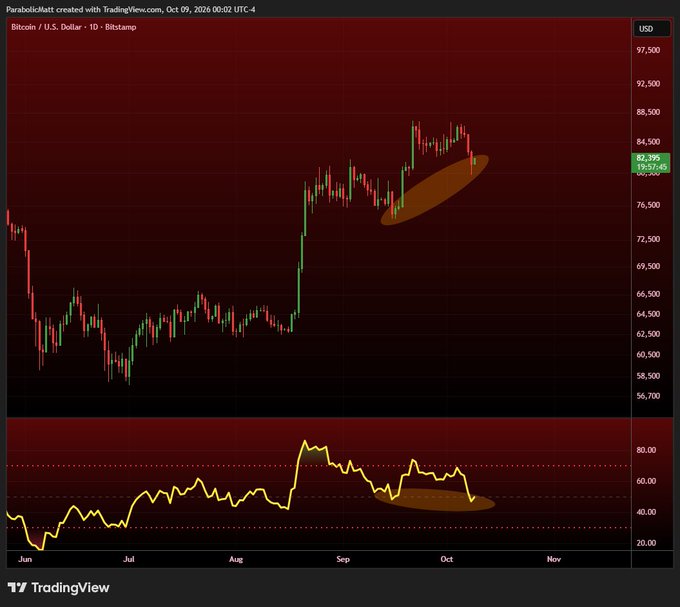Click the 66,500 price axis label
The height and width of the screenshot is (607, 680).
tap(648, 294)
